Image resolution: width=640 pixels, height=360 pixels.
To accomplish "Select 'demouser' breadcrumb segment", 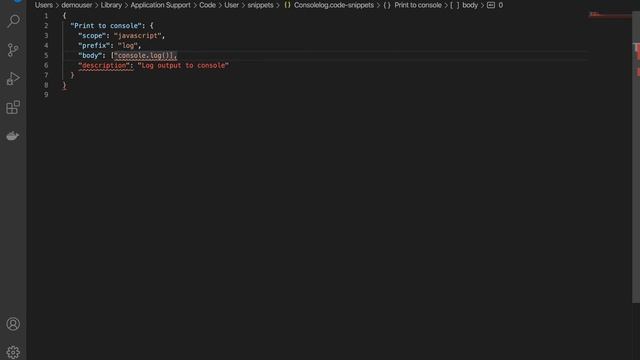I will [77, 5].
